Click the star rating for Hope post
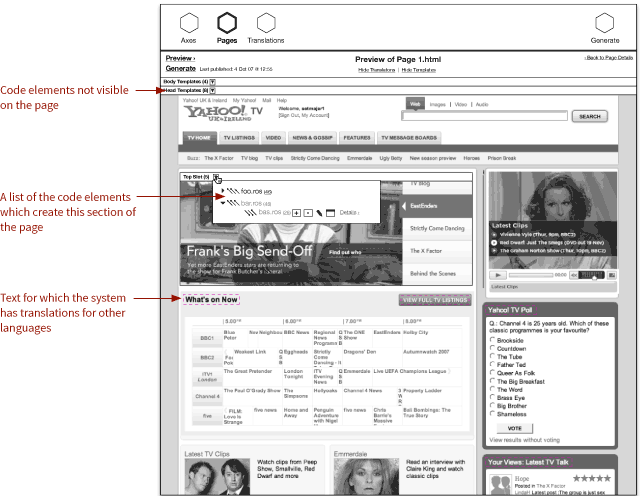This screenshot has height=496, width=640. pos(592,478)
